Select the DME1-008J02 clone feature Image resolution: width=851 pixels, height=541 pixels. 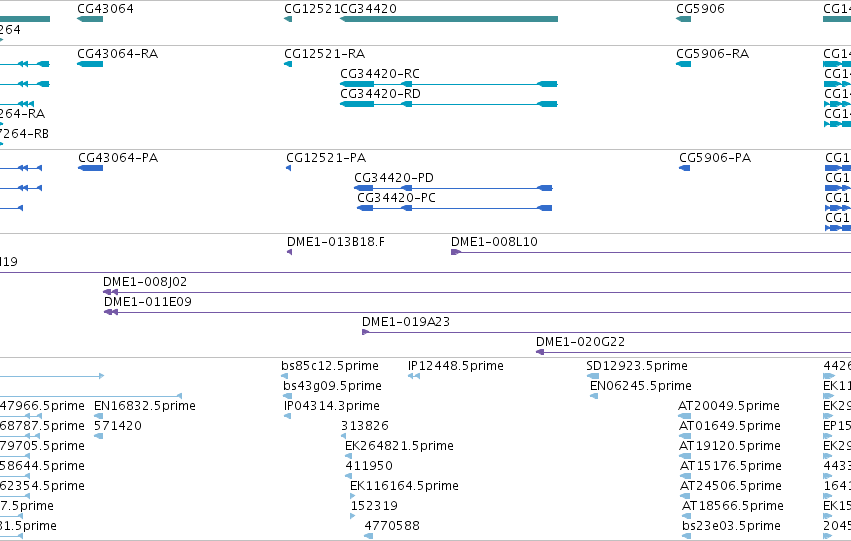(x=477, y=292)
